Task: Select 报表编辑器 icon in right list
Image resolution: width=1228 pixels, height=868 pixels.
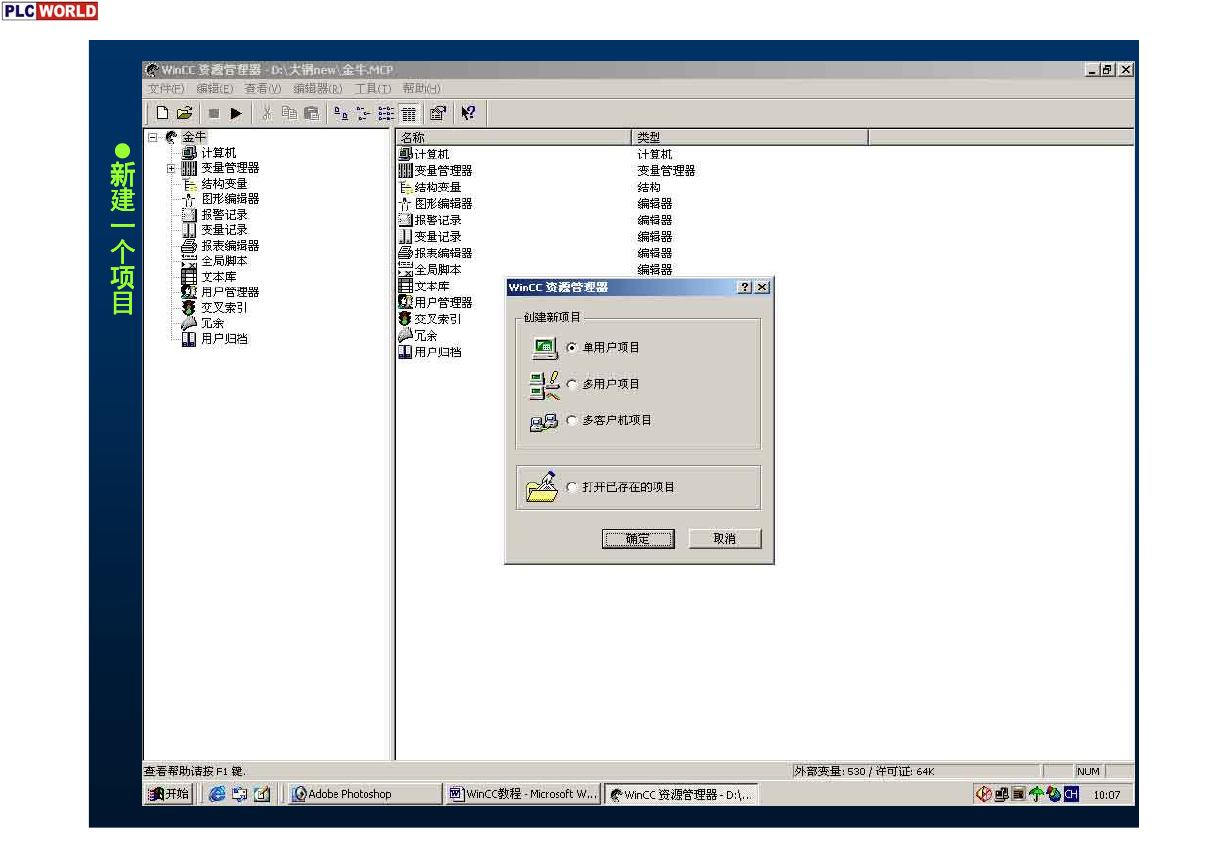Action: click(x=405, y=253)
